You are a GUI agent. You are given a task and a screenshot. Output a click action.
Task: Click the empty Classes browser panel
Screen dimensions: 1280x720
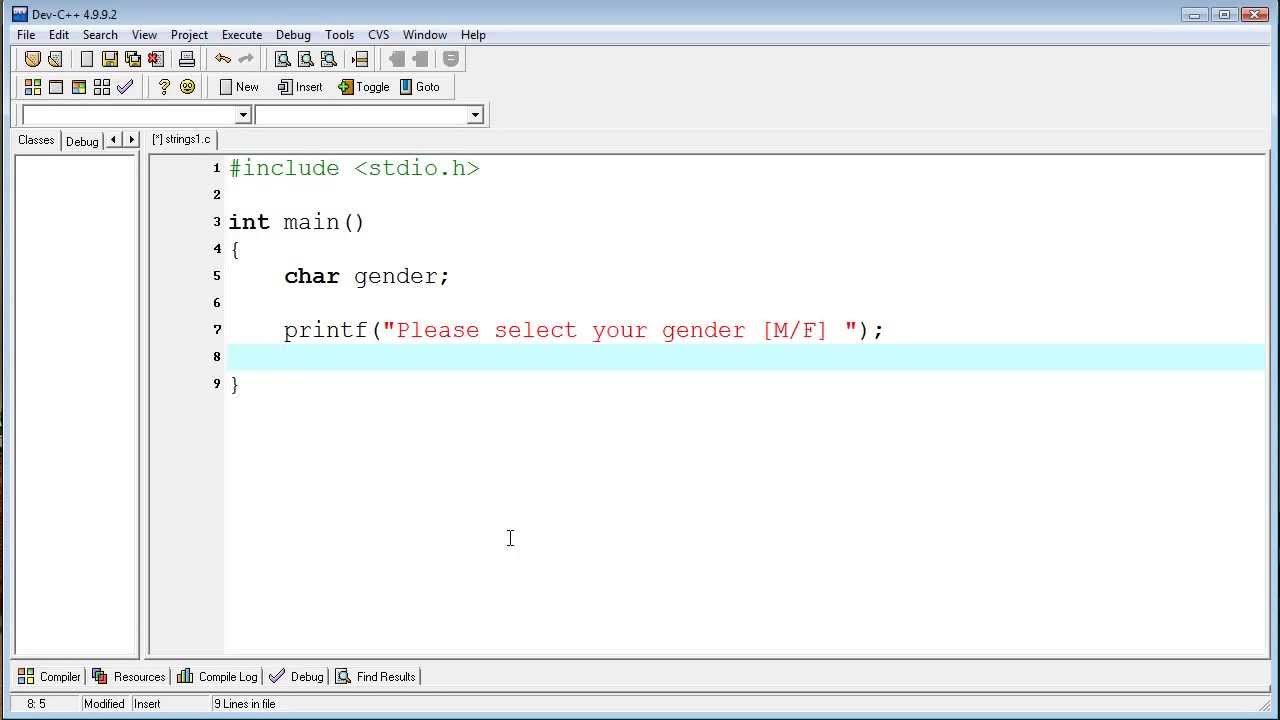[x=76, y=404]
